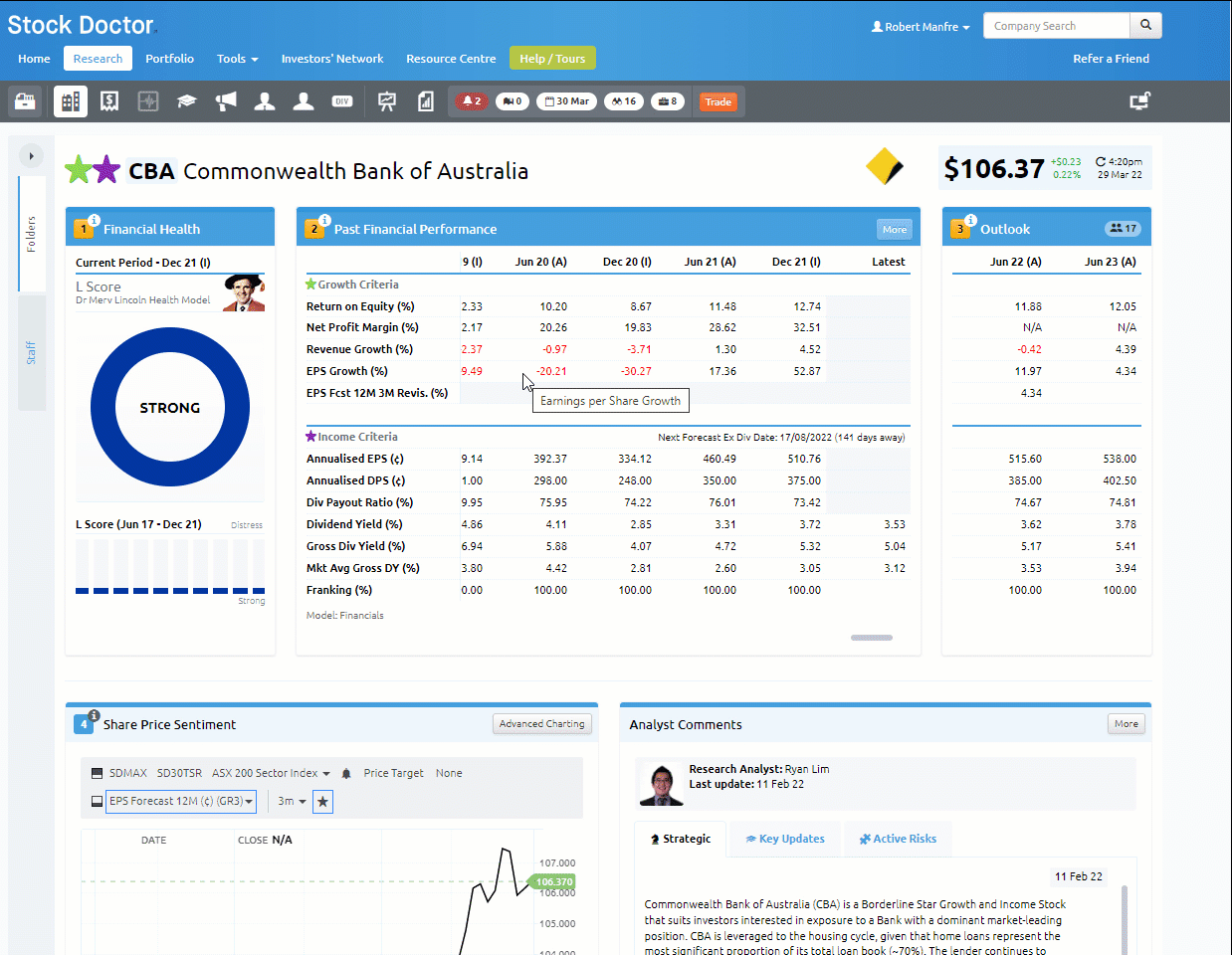Viewport: 1232px width, 955px height.
Task: Open the Robert Manfre user dropdown
Action: tap(921, 27)
